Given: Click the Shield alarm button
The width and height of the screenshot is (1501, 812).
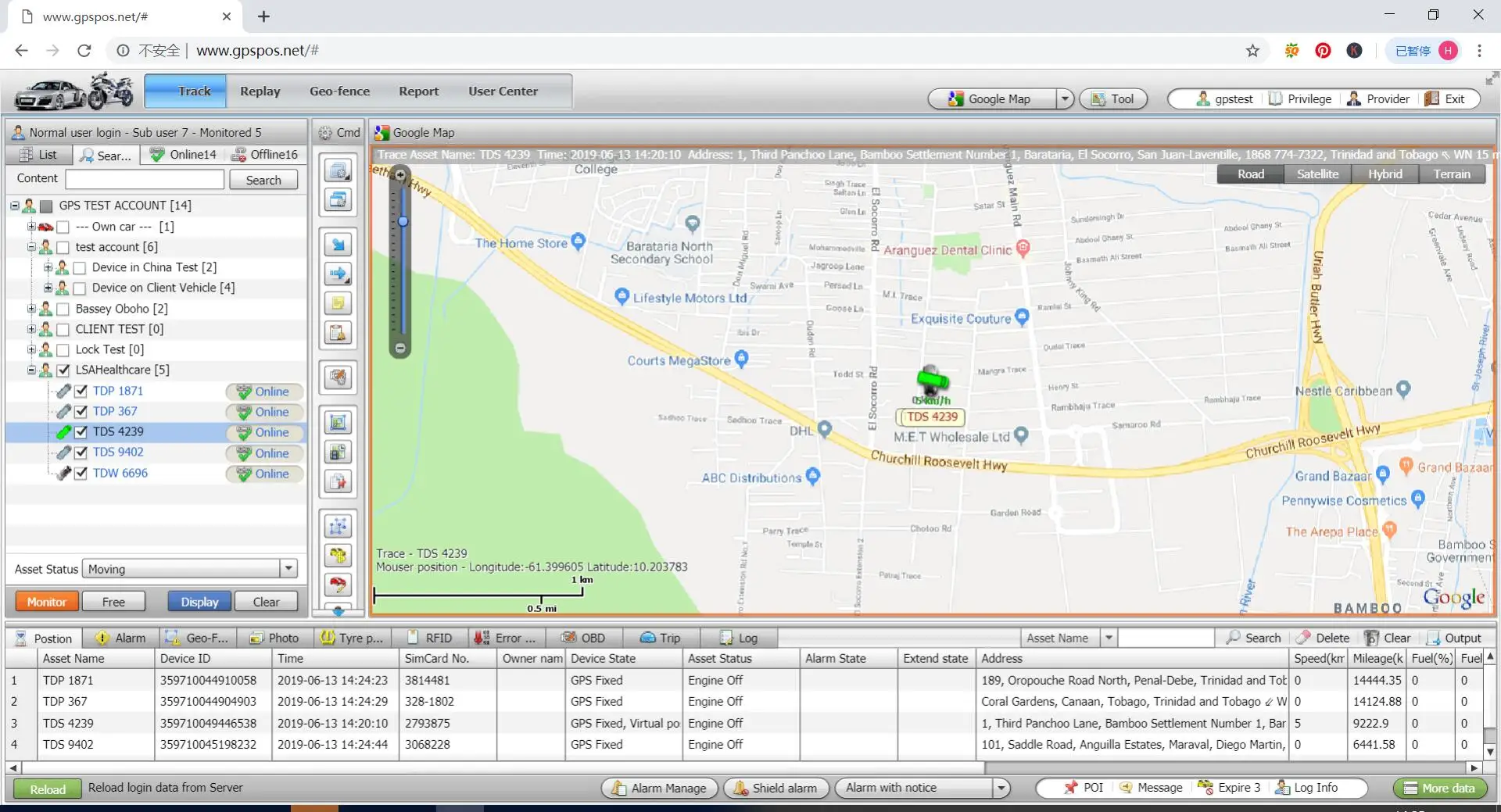Looking at the screenshot, I should click(775, 788).
